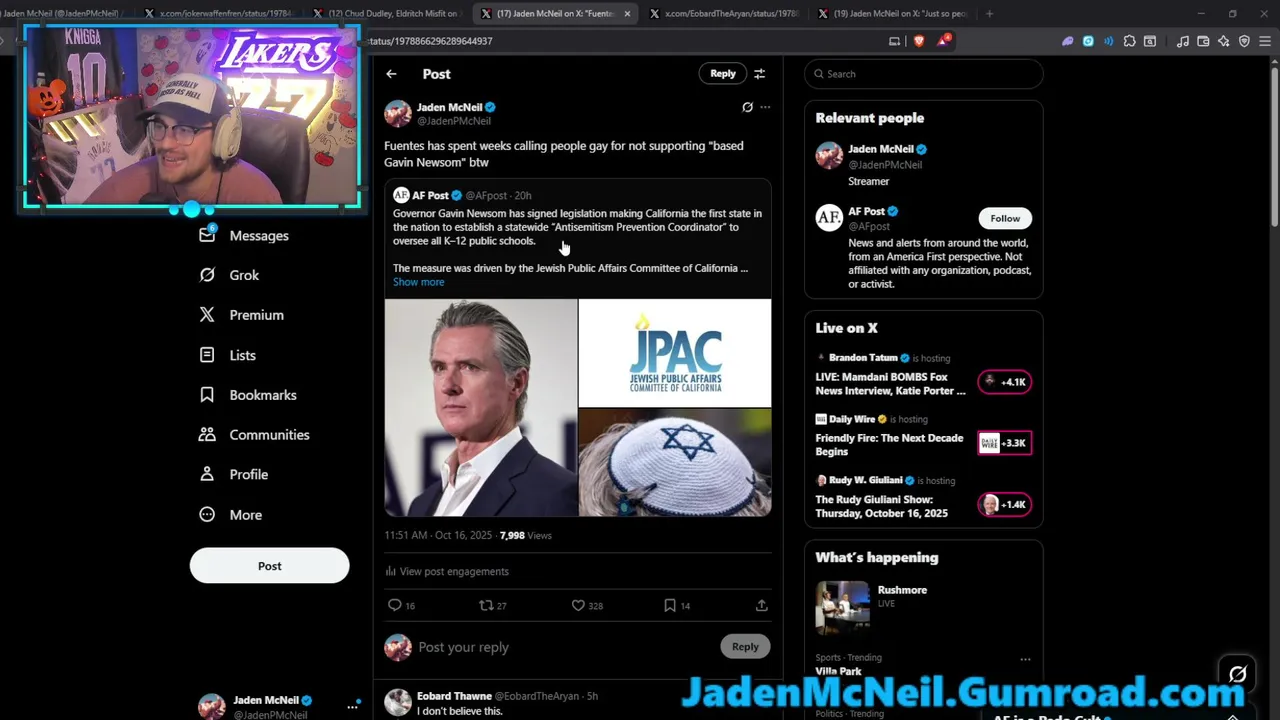Open options dots on Villa Park trend
Screen dimensions: 1280x720
[x=1025, y=659]
